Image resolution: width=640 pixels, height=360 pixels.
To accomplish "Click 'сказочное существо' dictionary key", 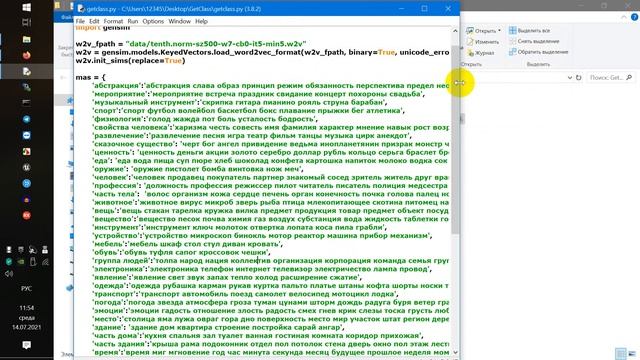I will [x=135, y=144].
